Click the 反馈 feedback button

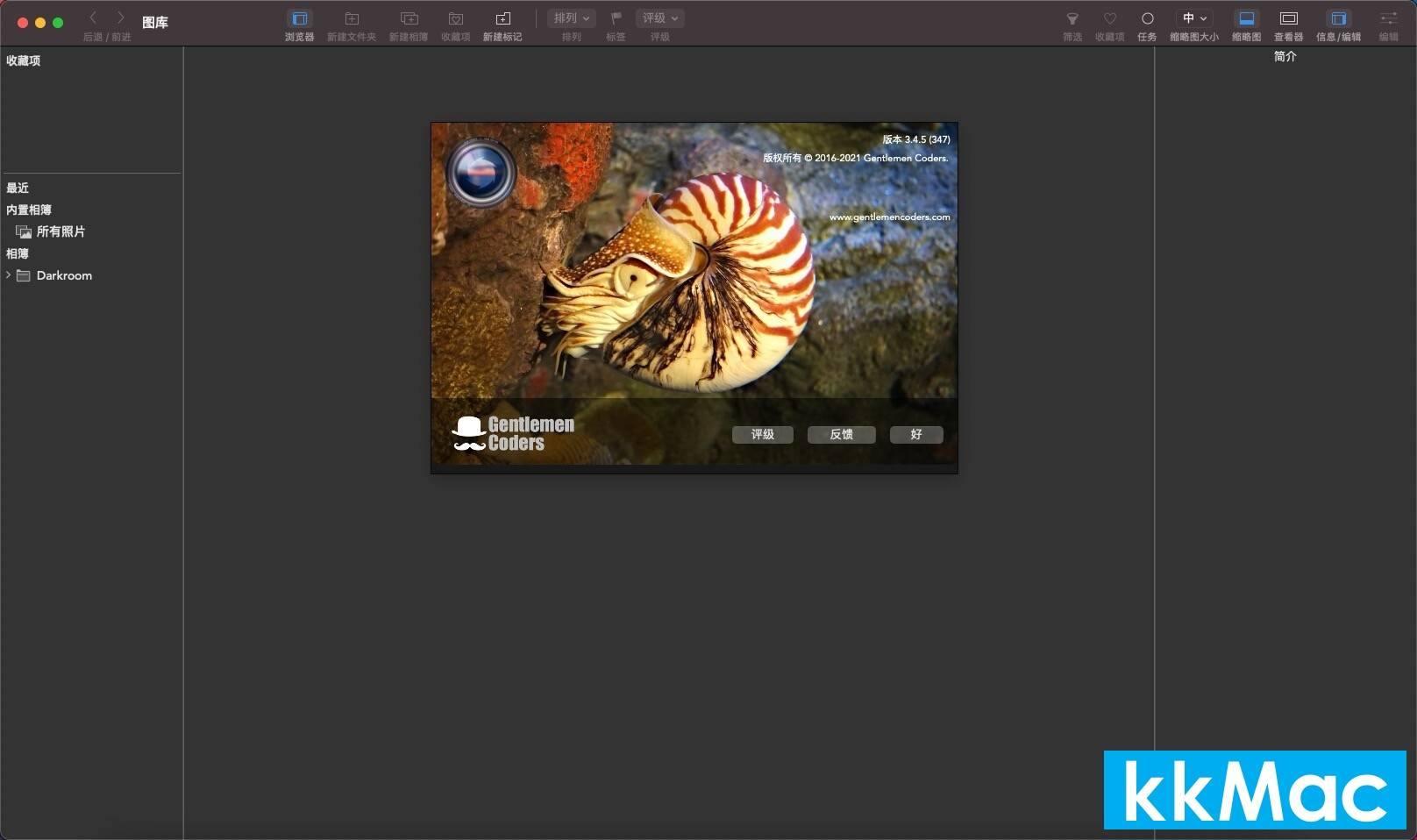[842, 434]
